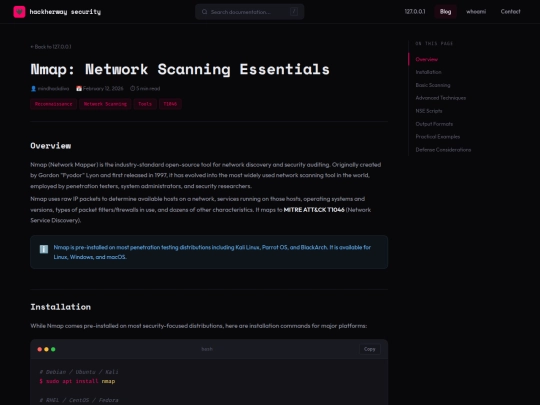Screen dimensions: 540x405
Task: Click the search magnifier icon
Action: coord(205,12)
